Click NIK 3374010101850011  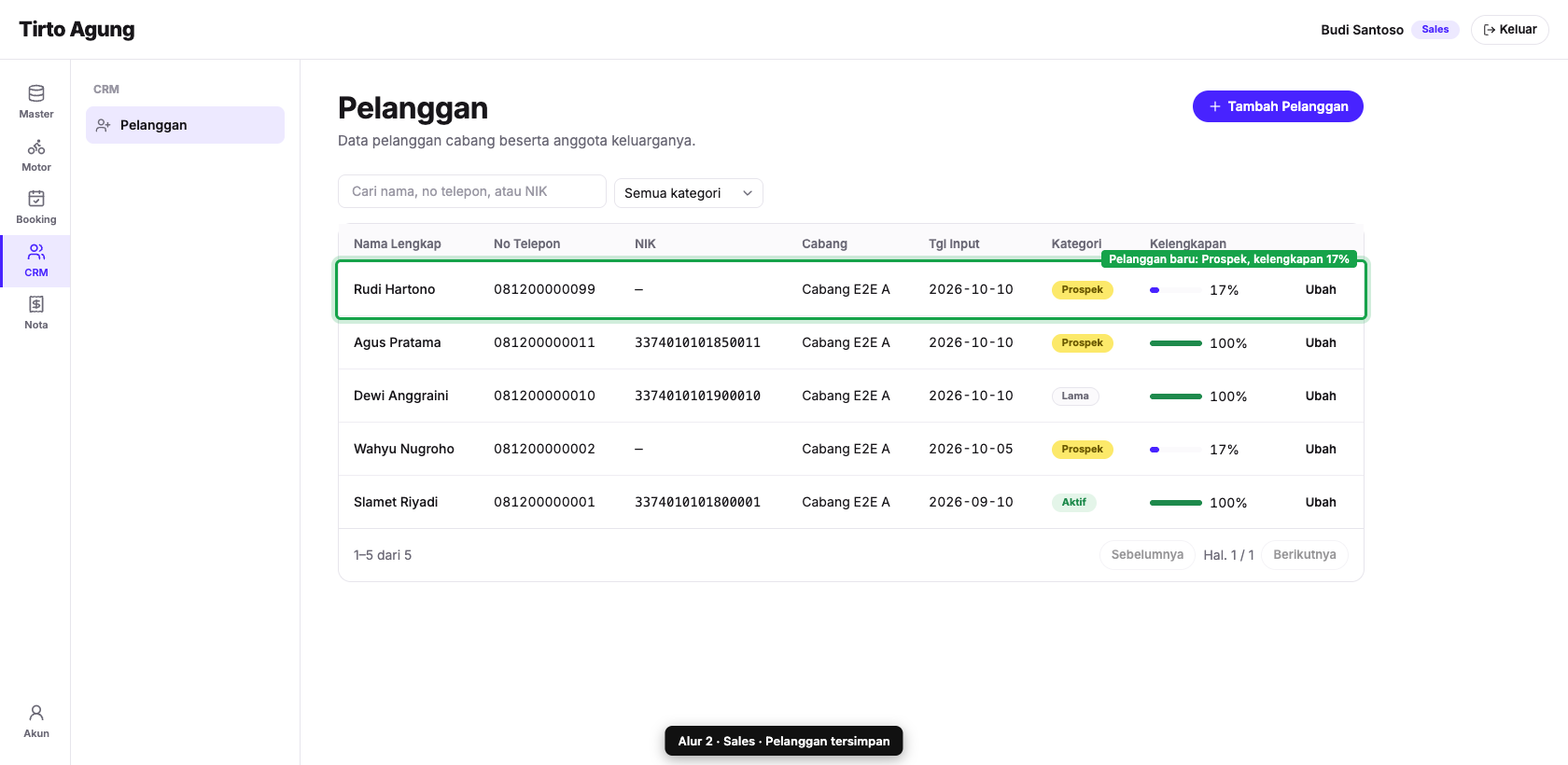click(697, 342)
